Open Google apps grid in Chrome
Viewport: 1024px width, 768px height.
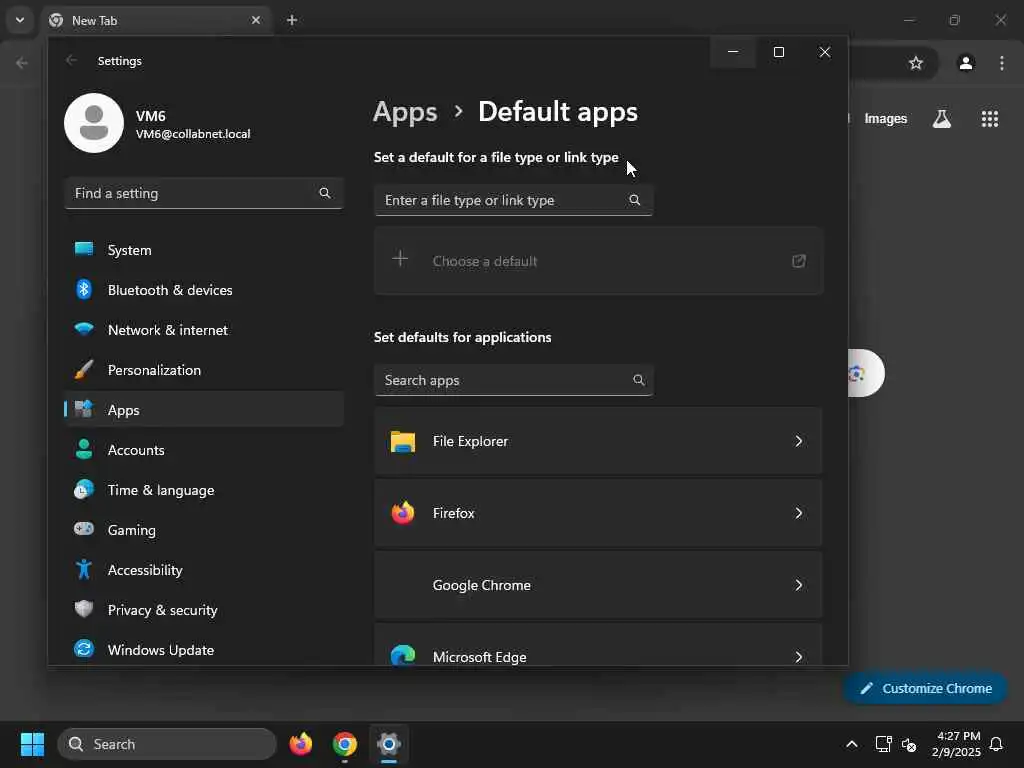(x=990, y=119)
